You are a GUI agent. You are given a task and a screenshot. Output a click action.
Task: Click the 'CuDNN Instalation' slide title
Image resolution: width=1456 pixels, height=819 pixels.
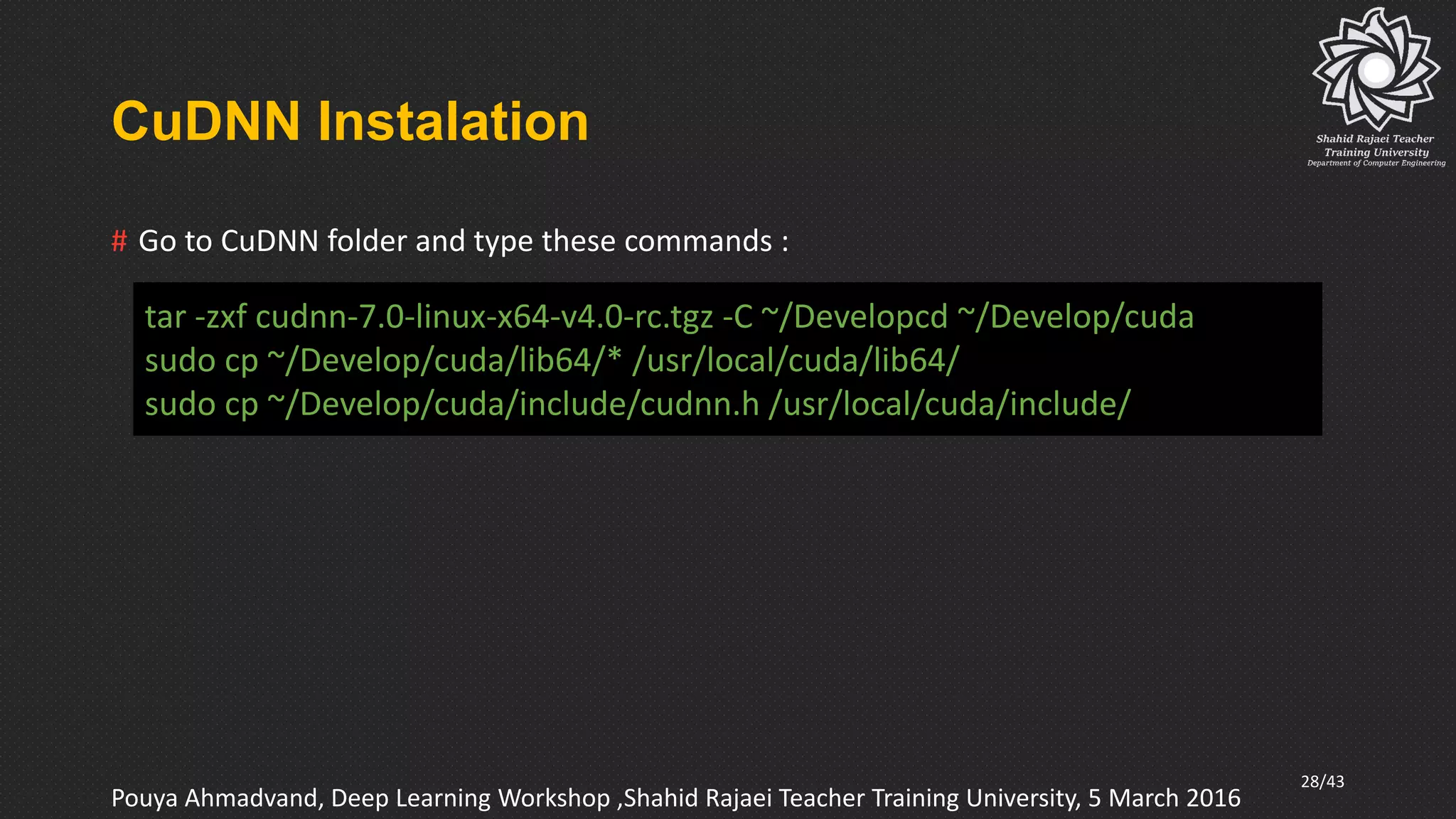point(350,122)
